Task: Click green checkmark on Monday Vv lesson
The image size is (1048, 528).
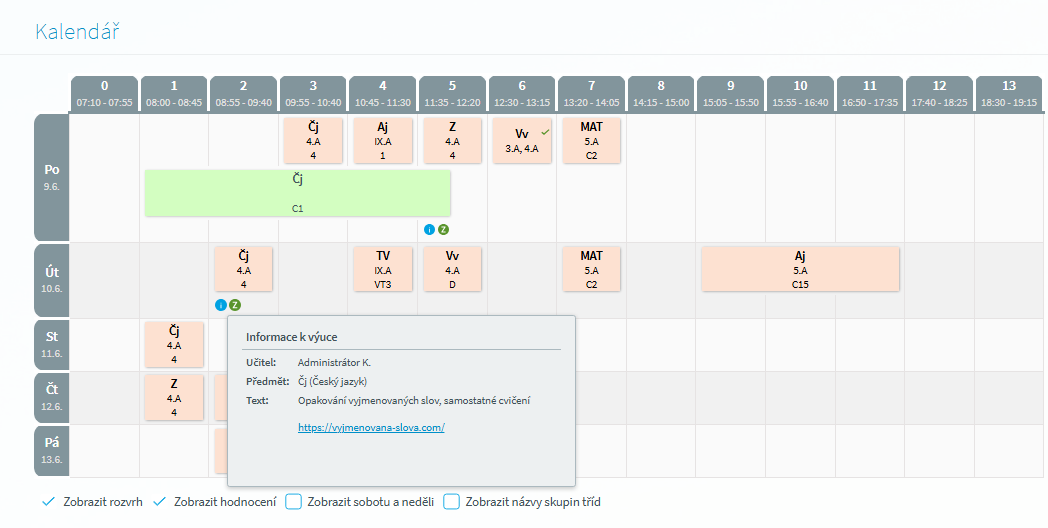Action: click(545, 132)
